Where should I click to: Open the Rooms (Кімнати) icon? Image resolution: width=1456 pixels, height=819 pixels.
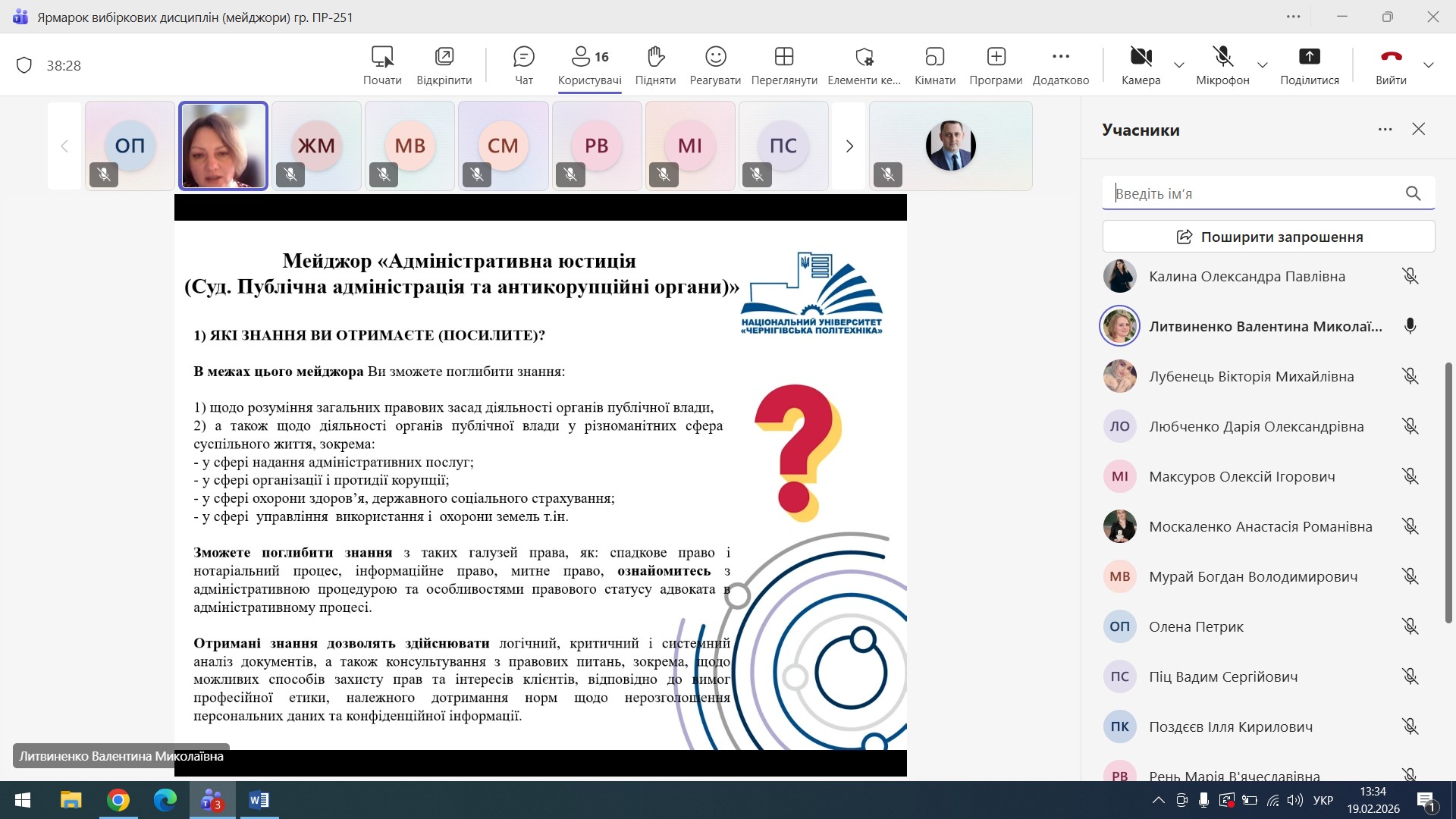934,58
